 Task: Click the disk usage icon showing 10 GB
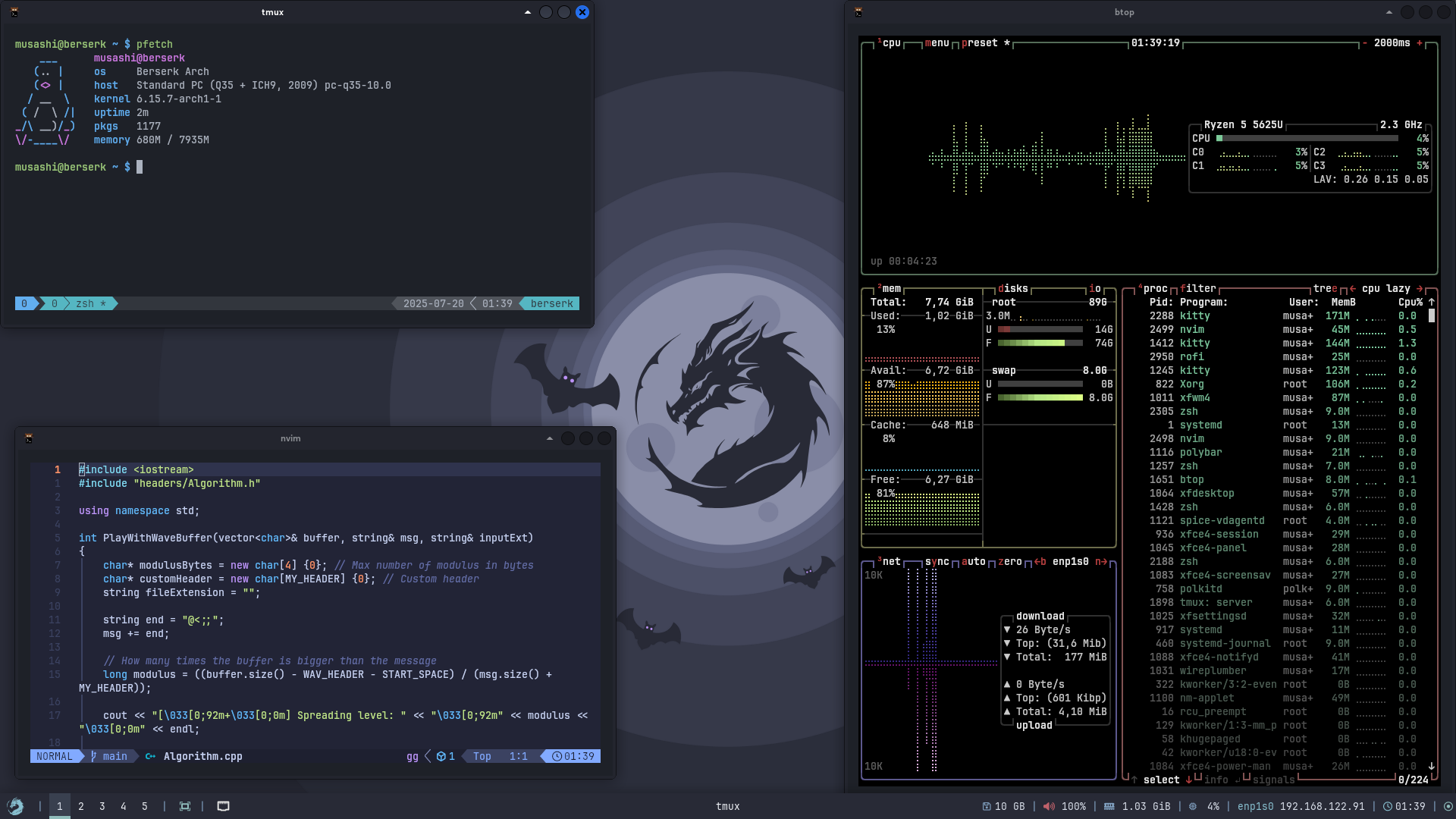[x=987, y=806]
